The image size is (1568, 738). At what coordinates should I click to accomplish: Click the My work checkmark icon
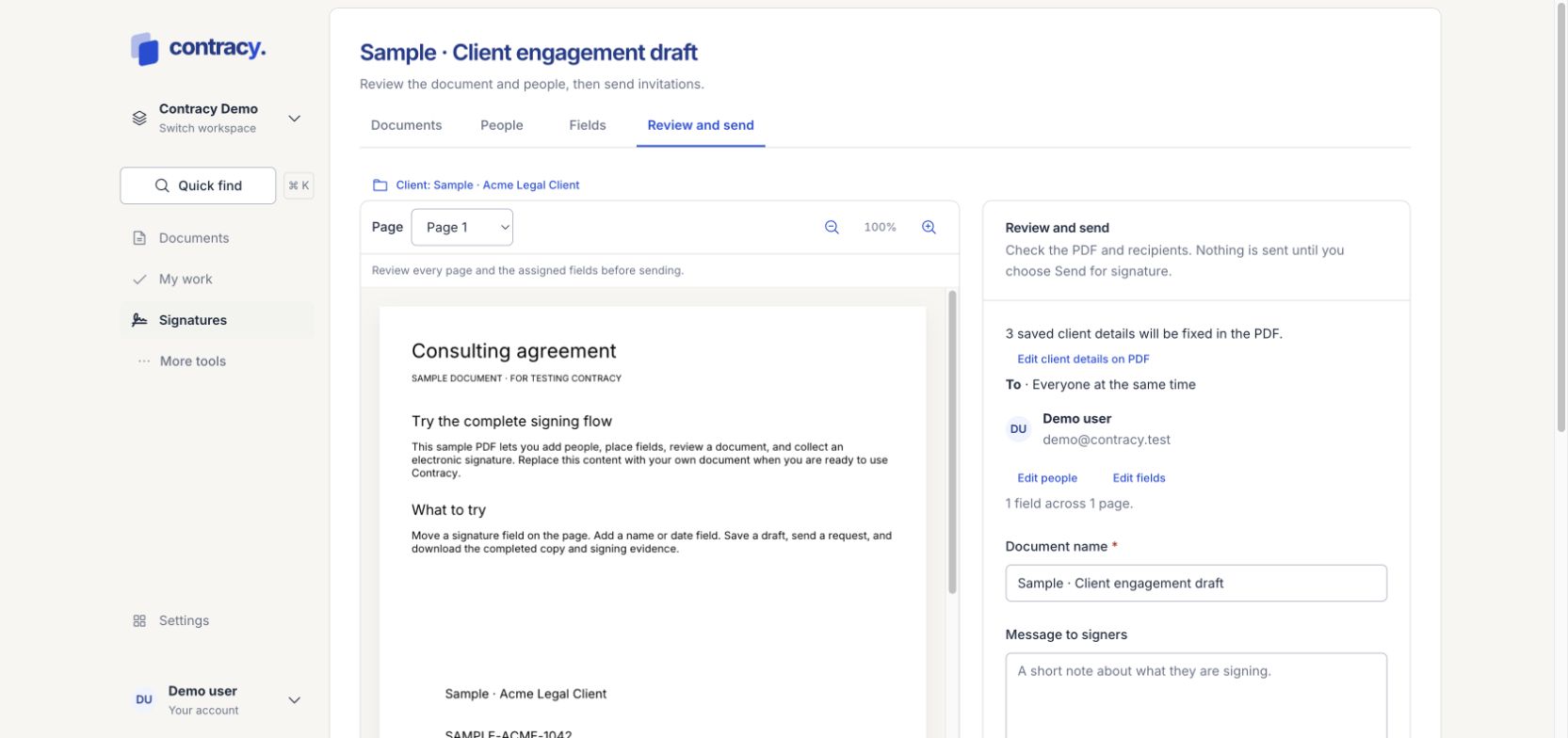click(x=139, y=280)
